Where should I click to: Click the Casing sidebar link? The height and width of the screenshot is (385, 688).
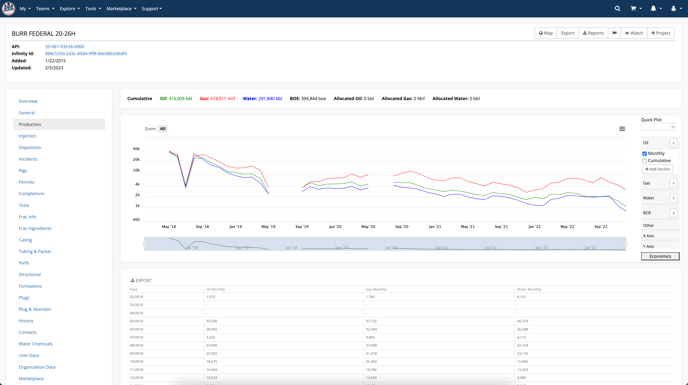pos(25,240)
